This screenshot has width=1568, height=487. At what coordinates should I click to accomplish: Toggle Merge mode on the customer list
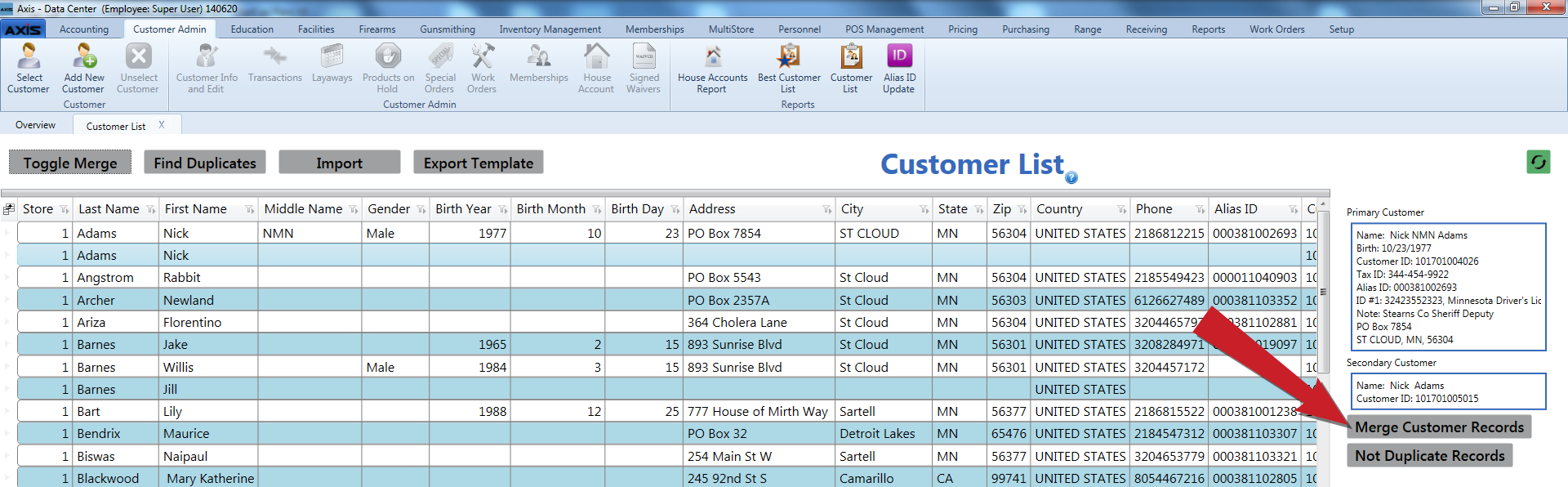[70, 163]
